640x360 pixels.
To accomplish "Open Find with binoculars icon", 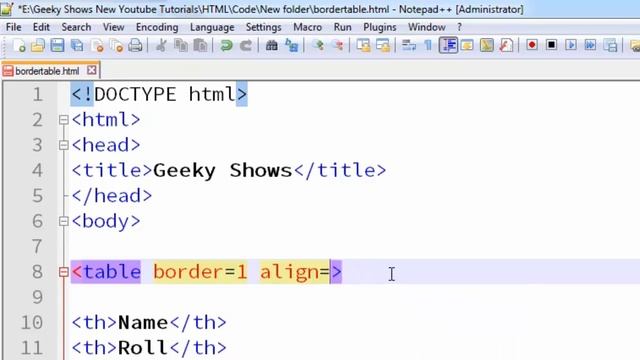I will [x=271, y=45].
